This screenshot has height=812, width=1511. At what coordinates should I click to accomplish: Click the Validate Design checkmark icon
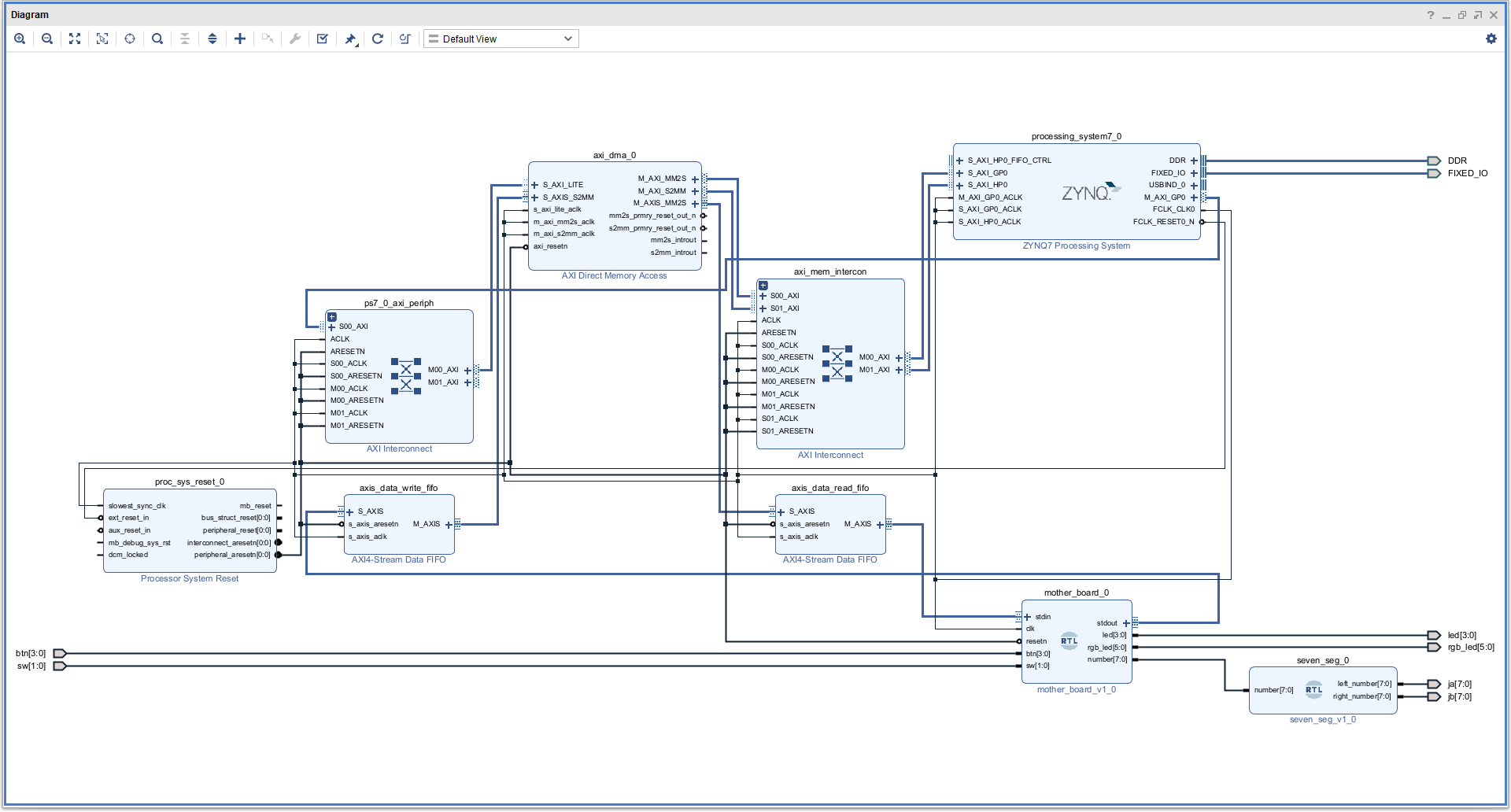tap(323, 39)
